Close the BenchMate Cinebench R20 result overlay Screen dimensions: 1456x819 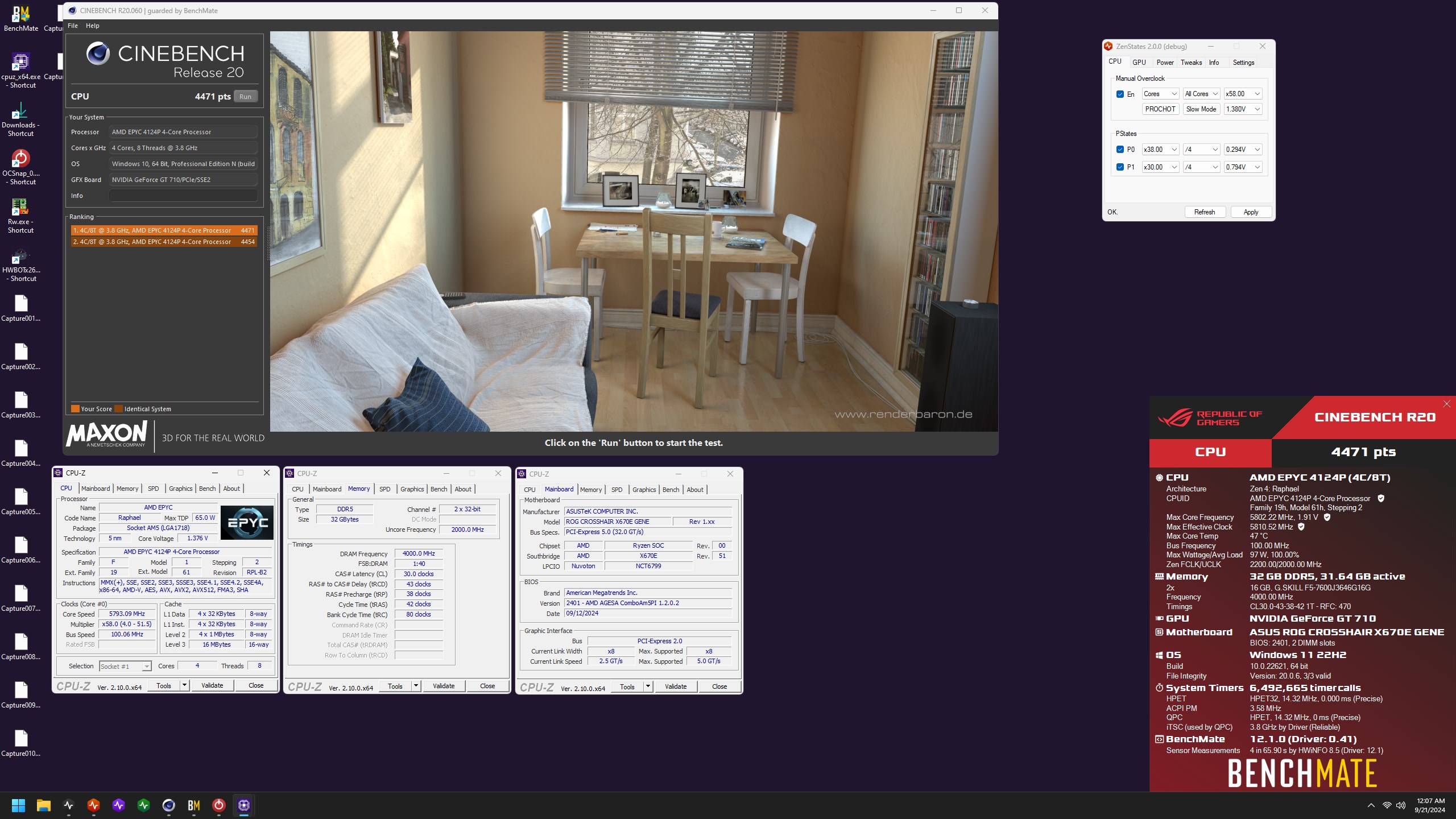click(1446, 404)
